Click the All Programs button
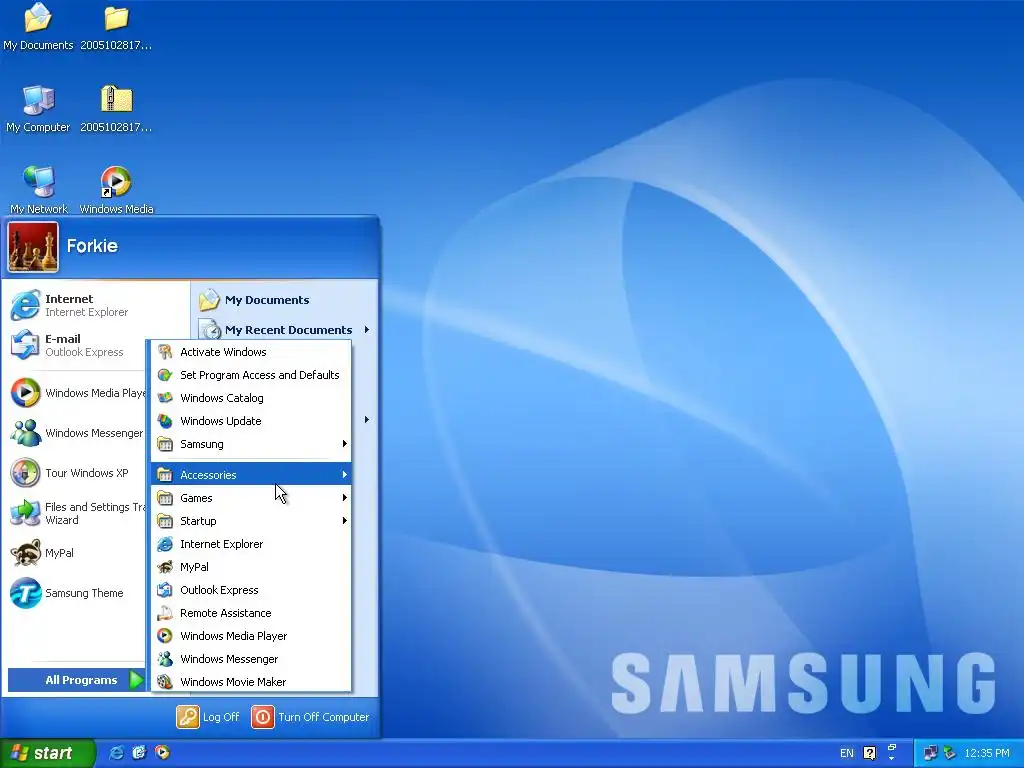Screen dimensions: 1024x768 76,680
